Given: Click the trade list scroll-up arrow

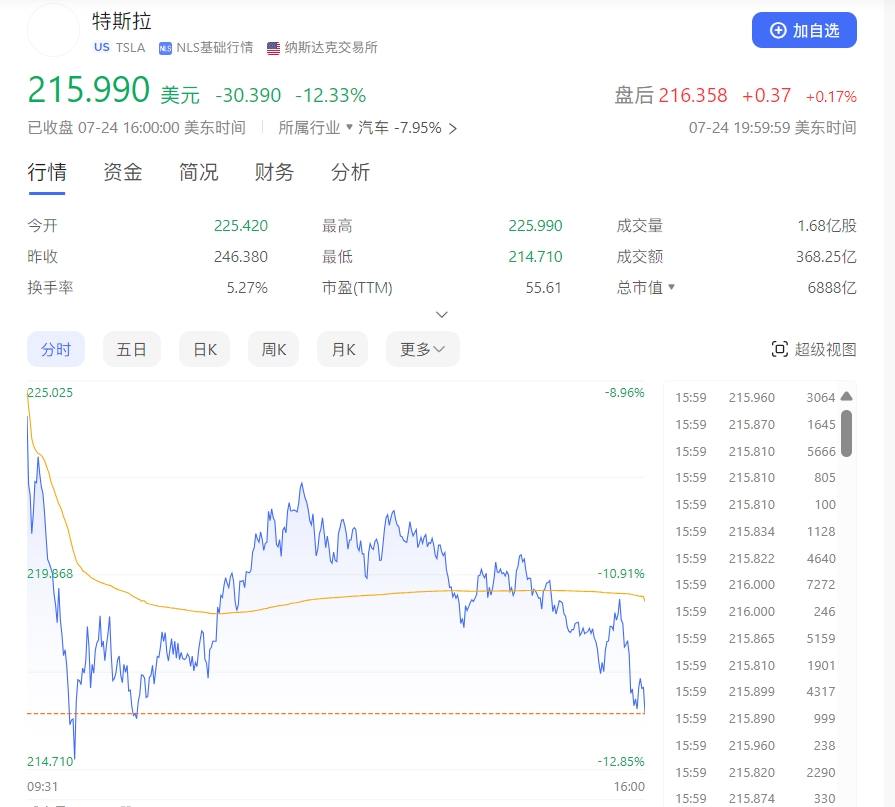Looking at the screenshot, I should pyautogui.click(x=846, y=396).
